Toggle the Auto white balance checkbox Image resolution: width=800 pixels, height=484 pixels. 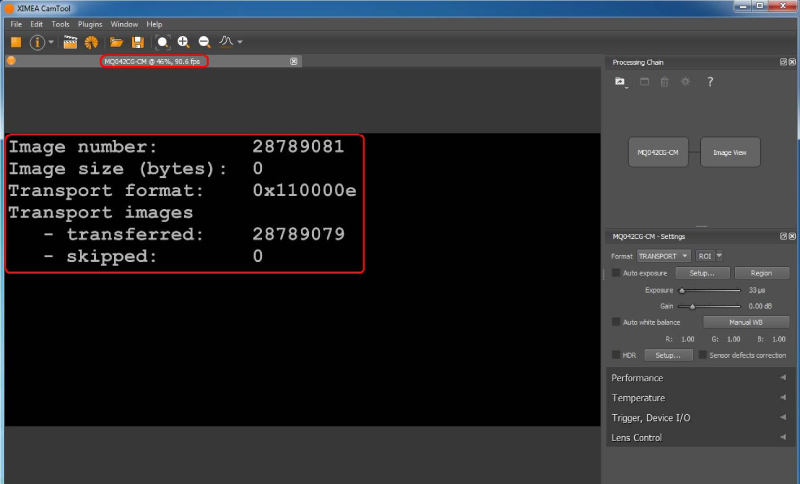point(616,322)
